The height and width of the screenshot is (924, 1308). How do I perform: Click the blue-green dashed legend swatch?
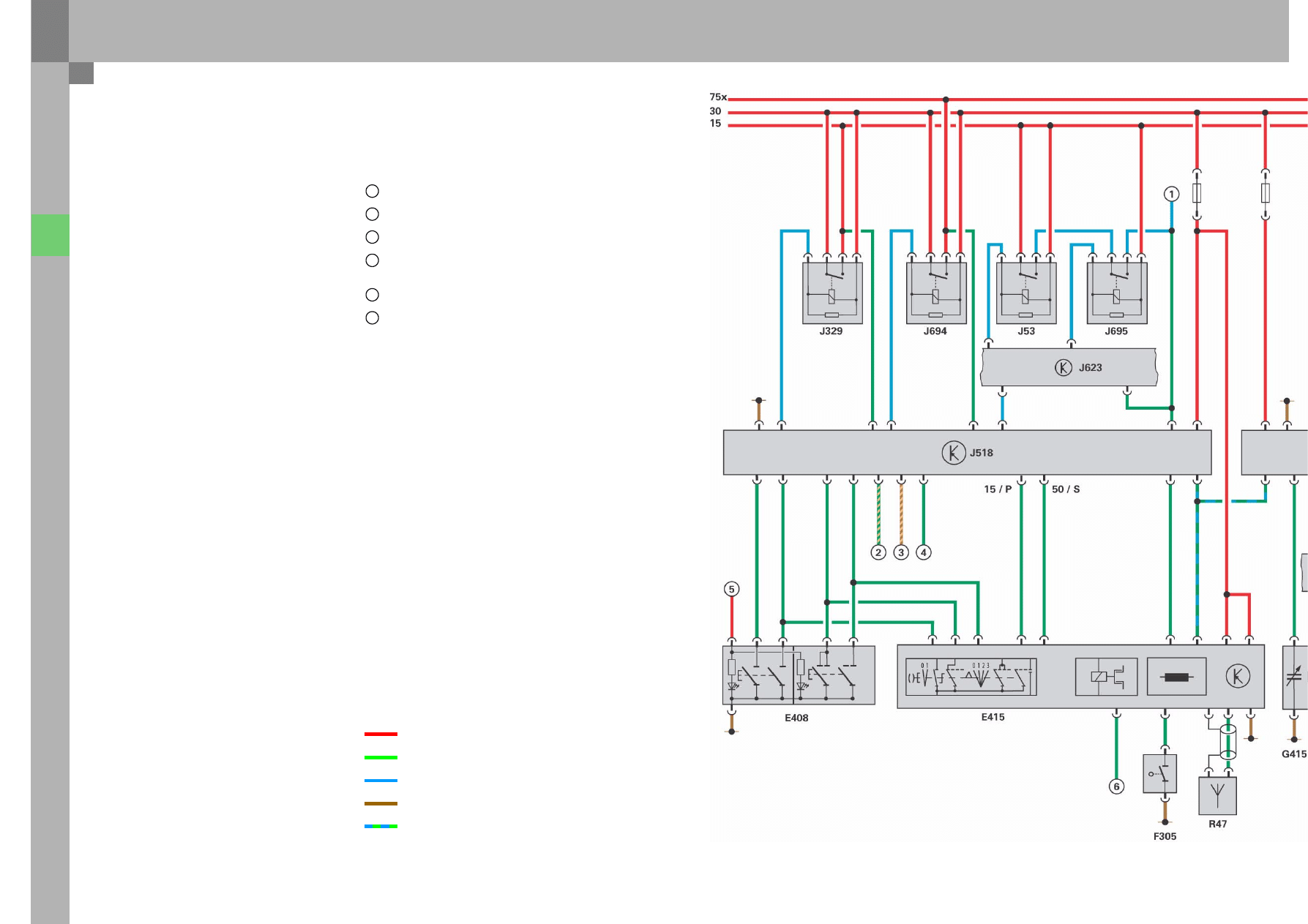381,826
